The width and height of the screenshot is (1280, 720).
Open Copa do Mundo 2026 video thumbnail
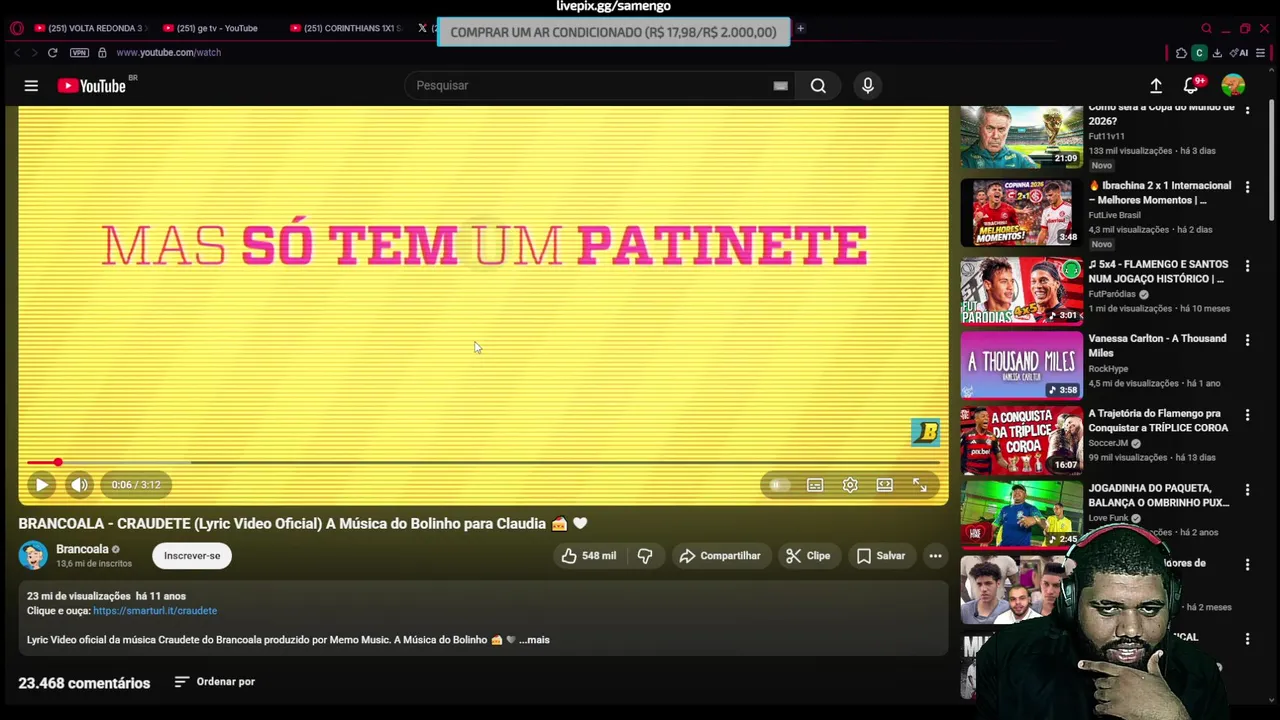(x=1021, y=137)
